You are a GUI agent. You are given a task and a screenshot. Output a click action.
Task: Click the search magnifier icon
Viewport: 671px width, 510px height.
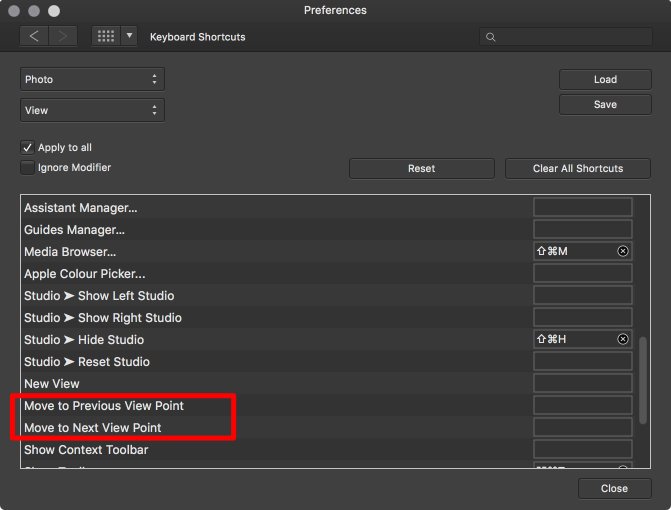coord(491,37)
